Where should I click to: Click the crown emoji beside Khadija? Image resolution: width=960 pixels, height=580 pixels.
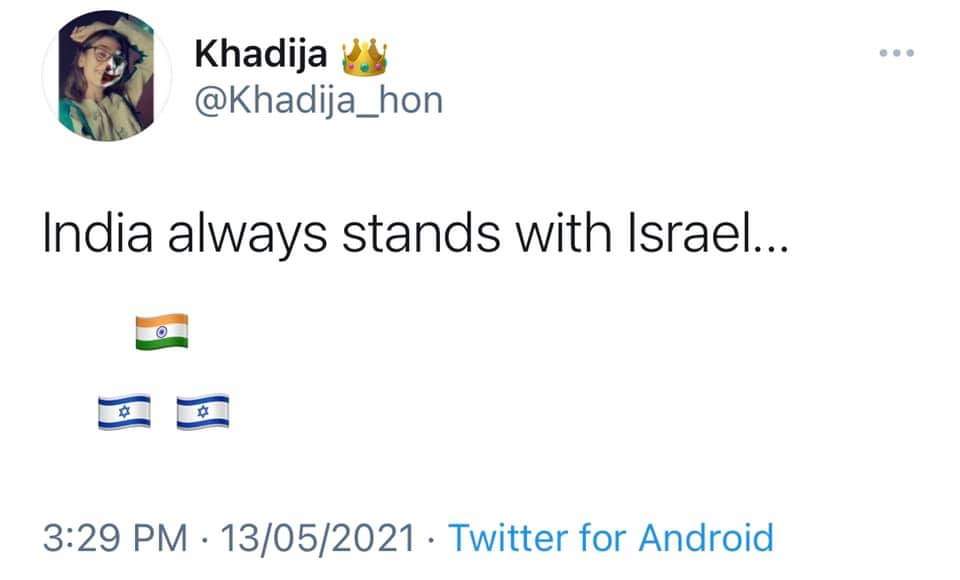(364, 57)
